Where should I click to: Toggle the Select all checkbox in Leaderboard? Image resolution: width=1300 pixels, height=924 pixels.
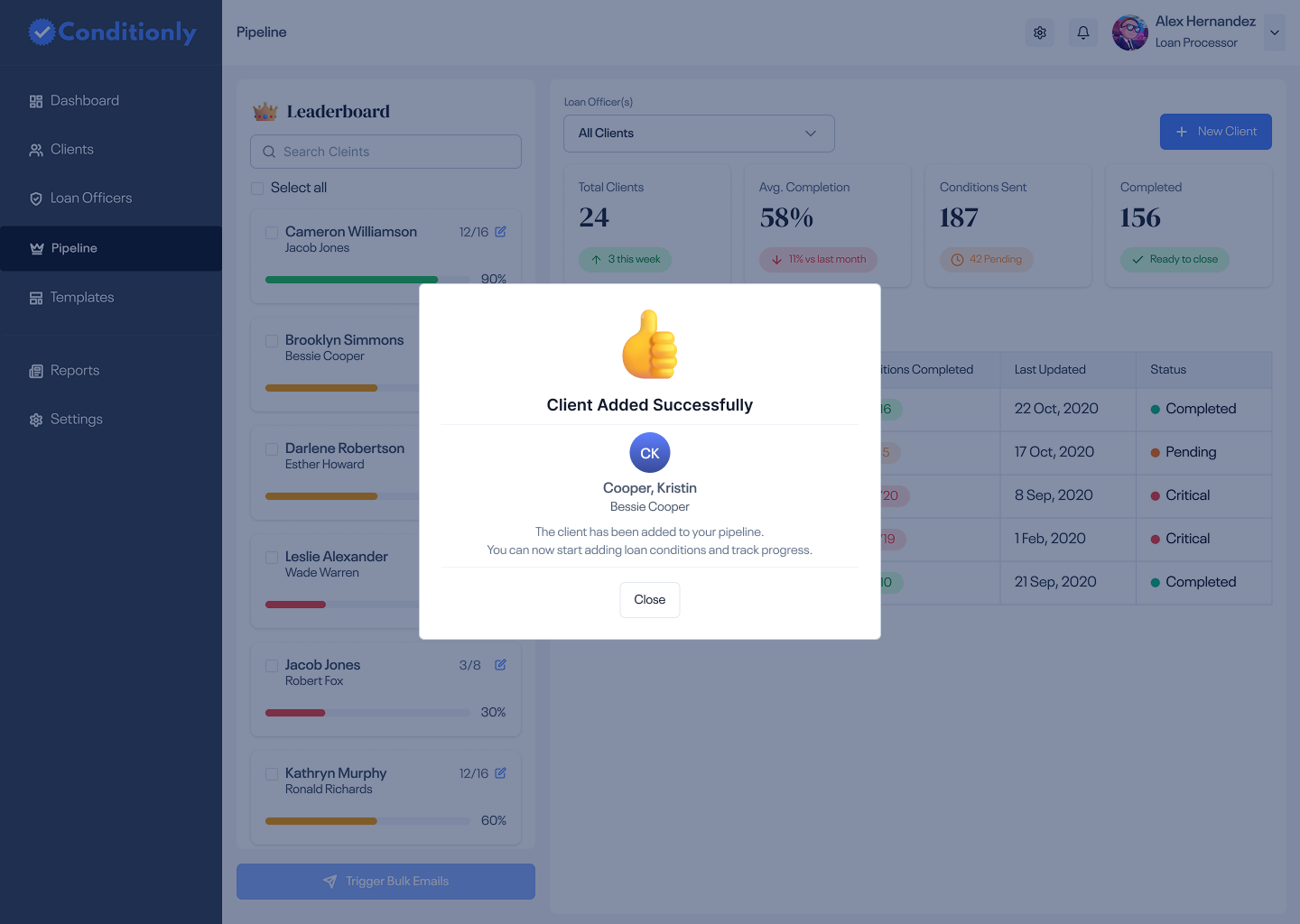point(256,187)
